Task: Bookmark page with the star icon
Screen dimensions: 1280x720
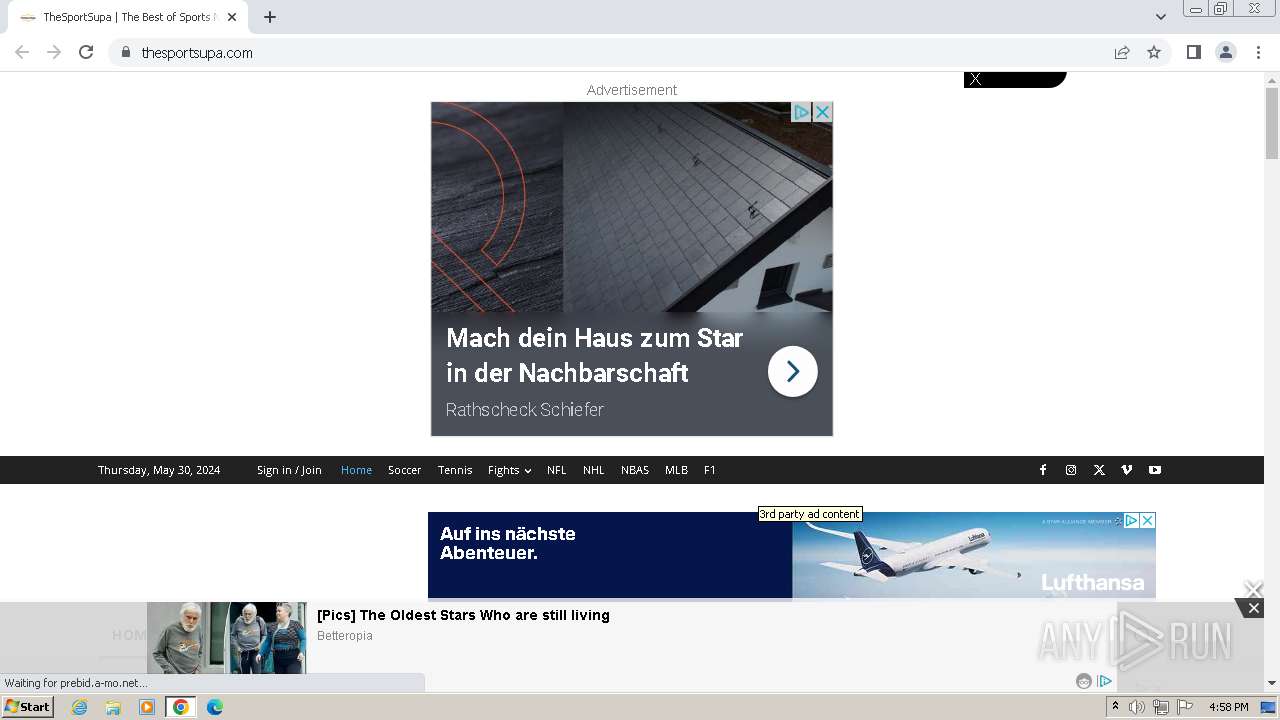Action: (x=1154, y=52)
